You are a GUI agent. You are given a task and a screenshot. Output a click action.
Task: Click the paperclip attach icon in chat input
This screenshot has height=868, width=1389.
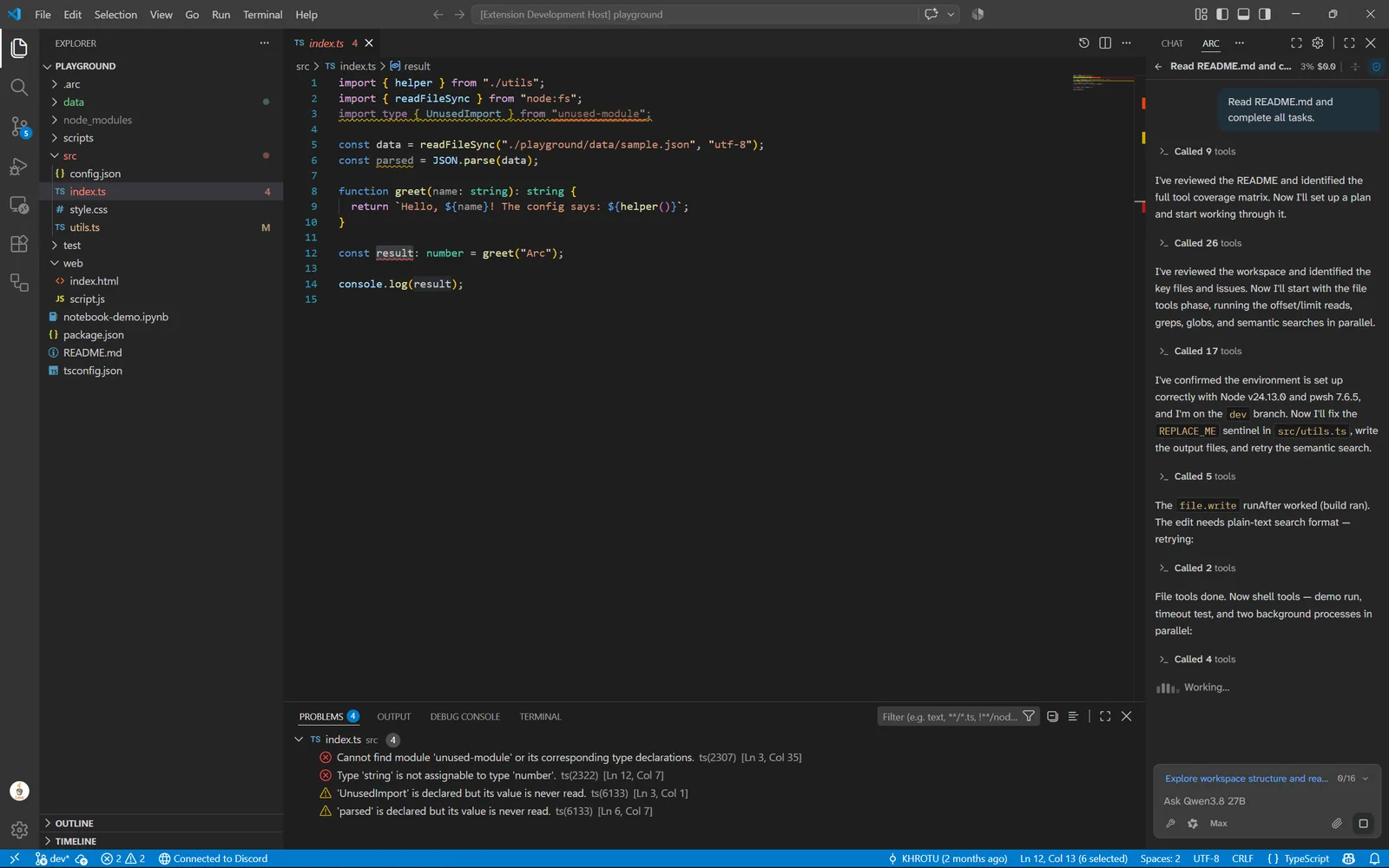[x=1337, y=823]
